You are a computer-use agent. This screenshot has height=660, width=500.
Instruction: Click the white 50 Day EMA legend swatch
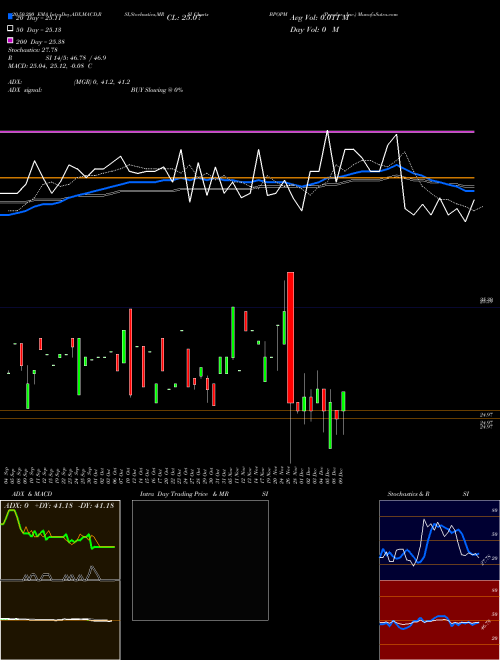[x=10, y=29]
